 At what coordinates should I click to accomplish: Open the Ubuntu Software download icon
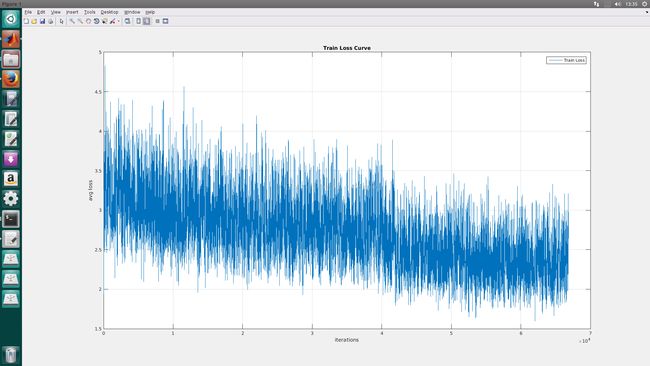pos(11,159)
